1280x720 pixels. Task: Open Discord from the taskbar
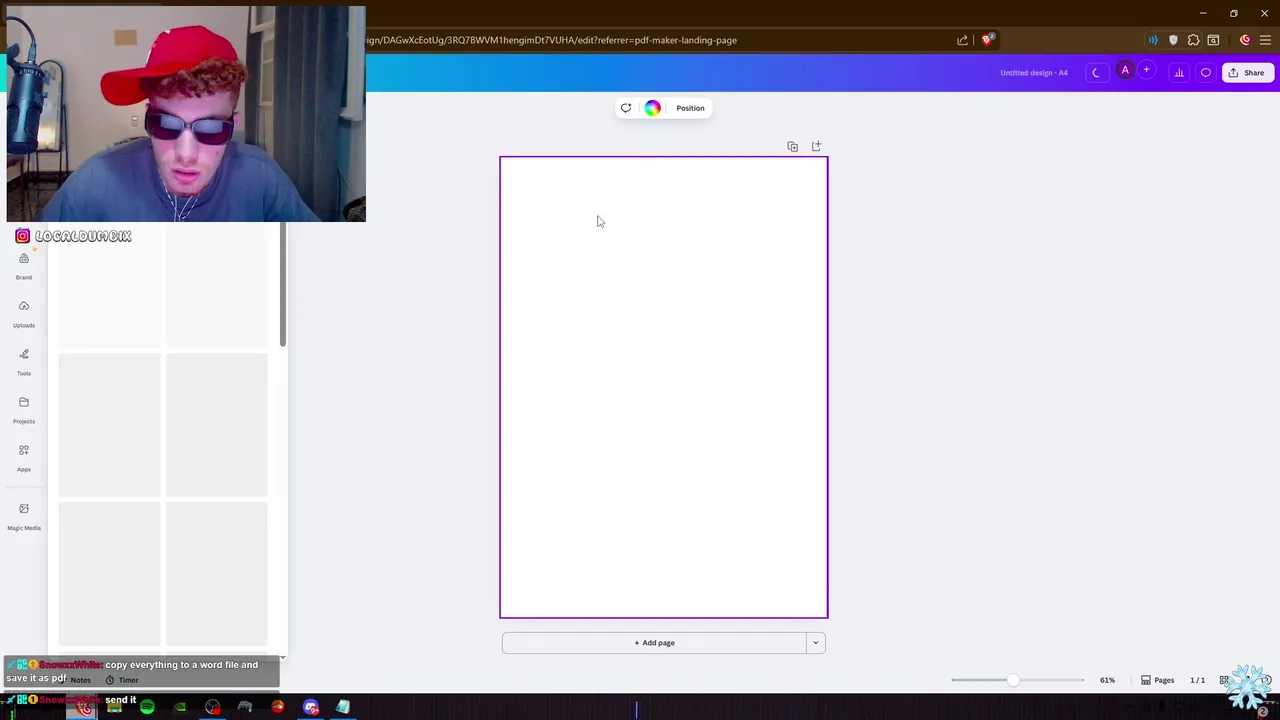coord(311,708)
